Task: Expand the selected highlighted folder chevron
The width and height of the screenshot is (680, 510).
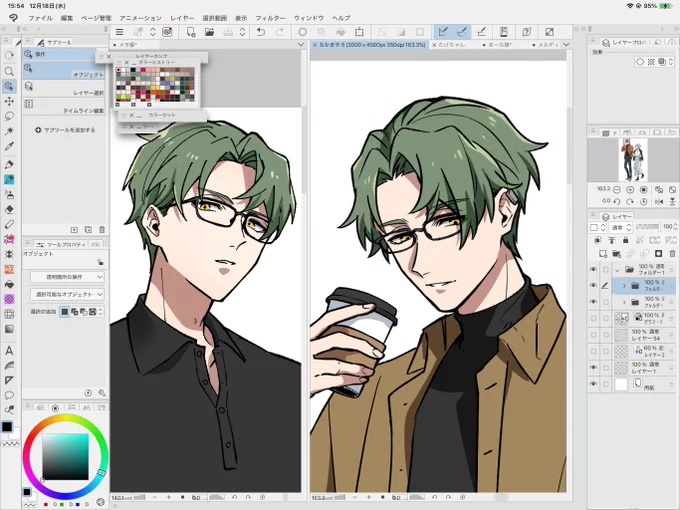Action: click(624, 286)
